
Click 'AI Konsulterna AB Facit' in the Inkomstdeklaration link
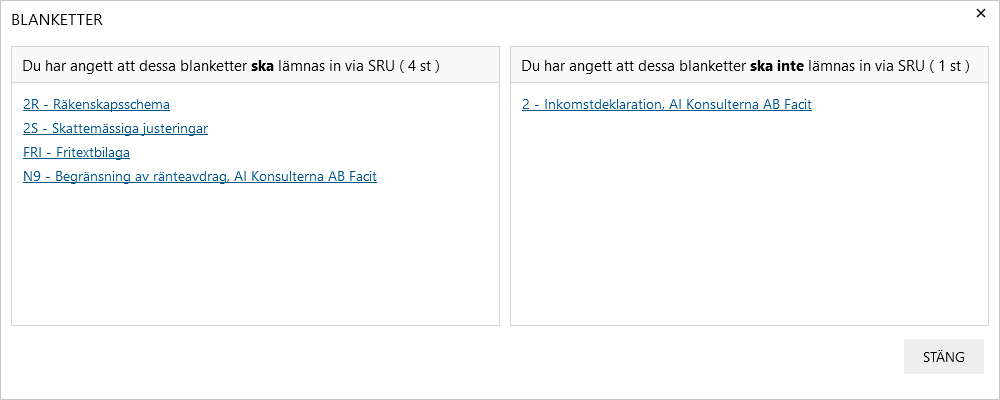[740, 104]
